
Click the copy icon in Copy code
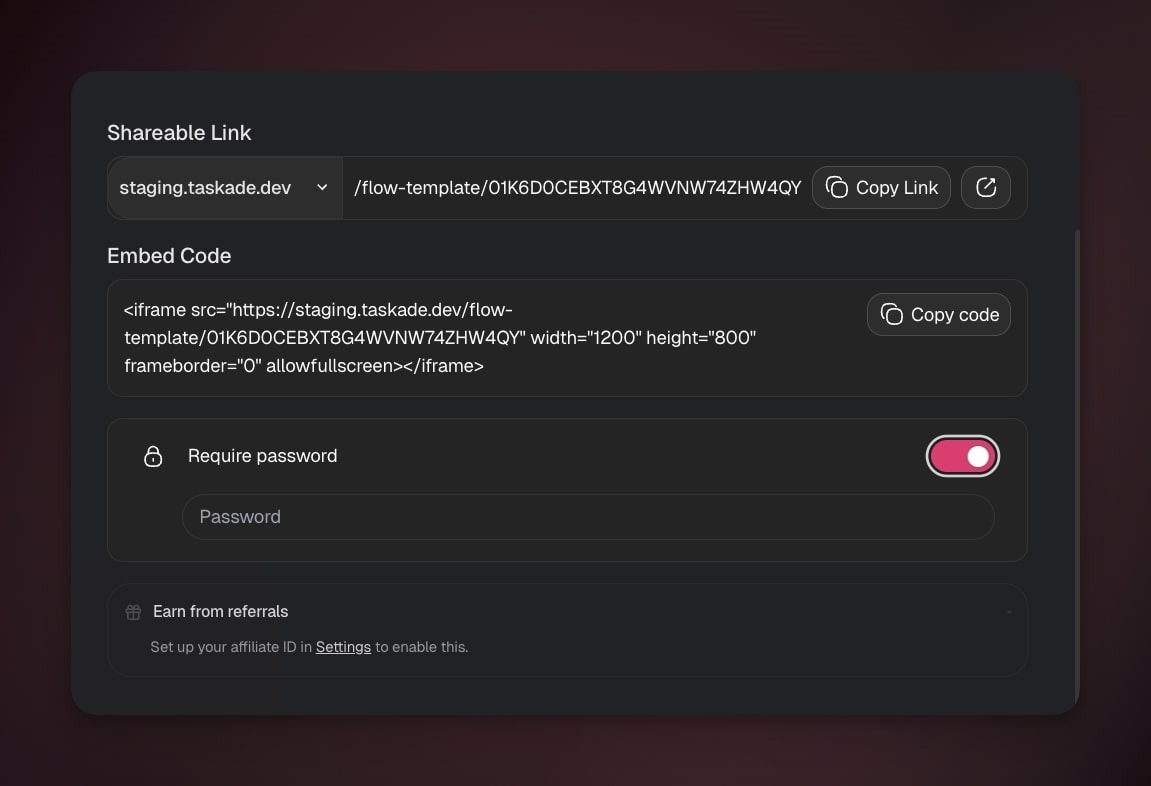tap(891, 314)
